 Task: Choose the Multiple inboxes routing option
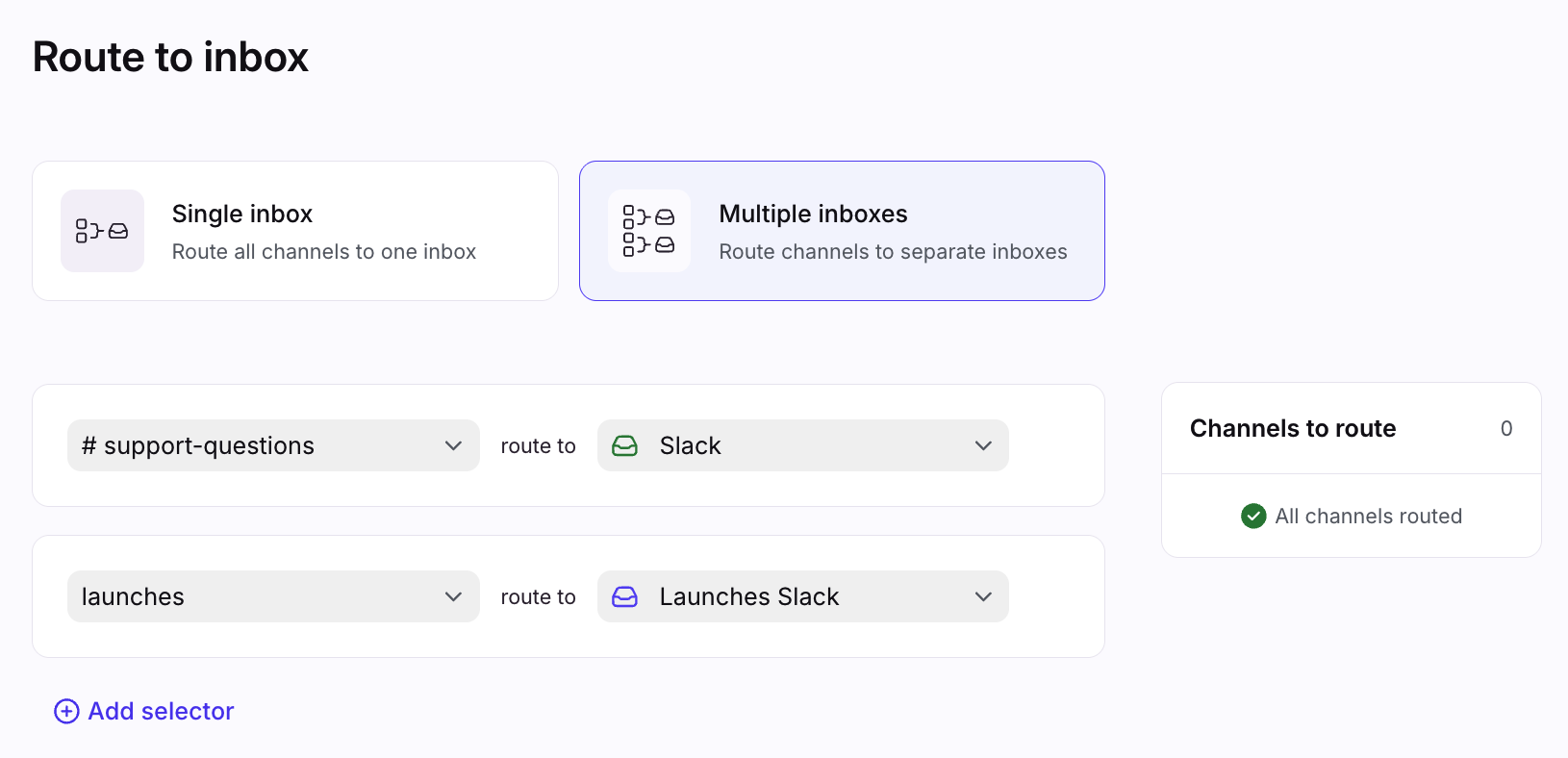tap(842, 231)
